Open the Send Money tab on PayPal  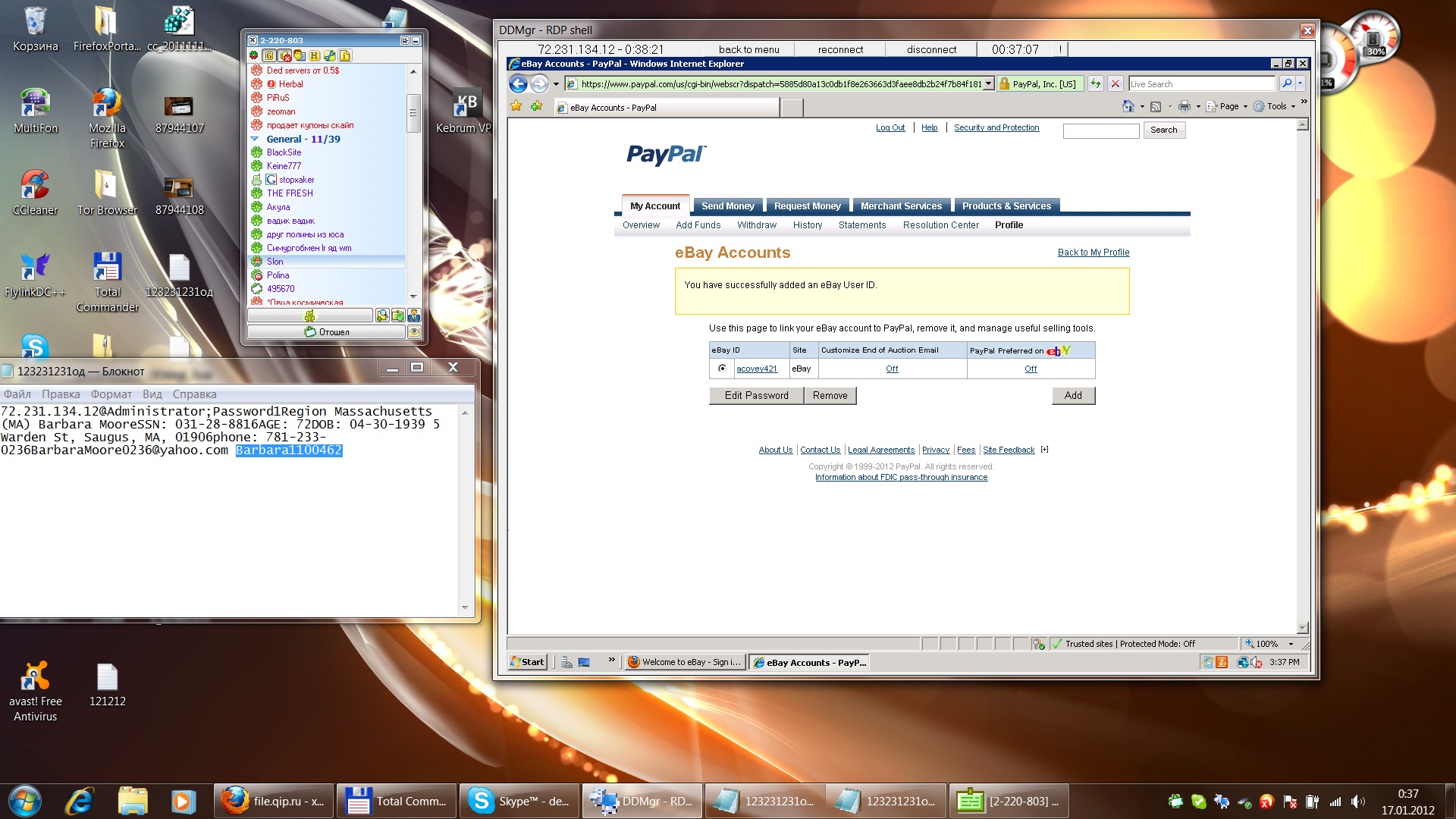[x=727, y=206]
